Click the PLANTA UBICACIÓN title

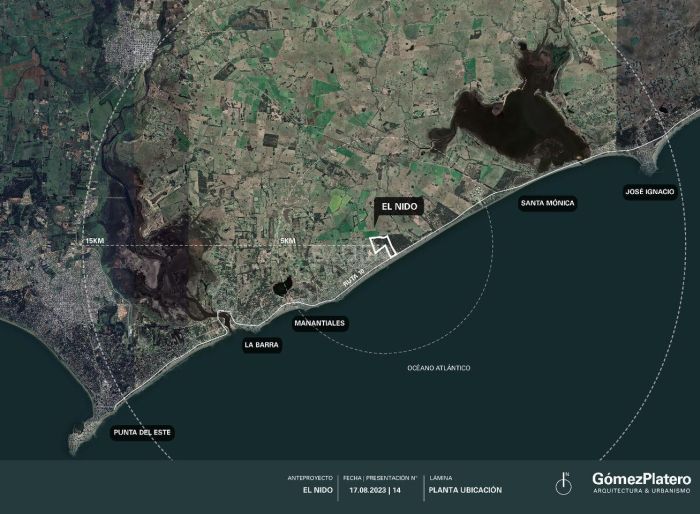[x=465, y=490]
